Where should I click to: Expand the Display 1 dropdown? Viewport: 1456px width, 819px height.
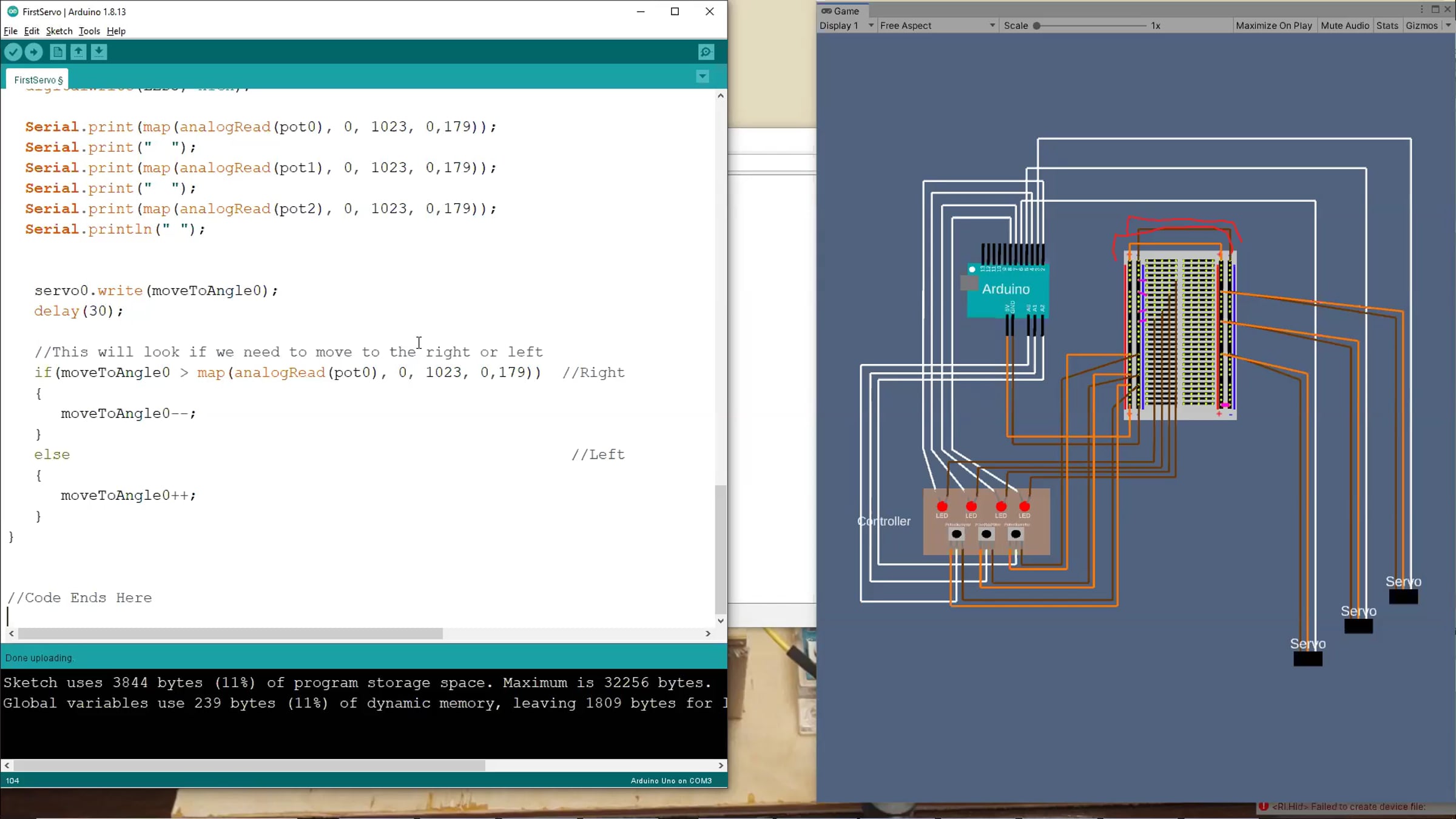pyautogui.click(x=846, y=25)
